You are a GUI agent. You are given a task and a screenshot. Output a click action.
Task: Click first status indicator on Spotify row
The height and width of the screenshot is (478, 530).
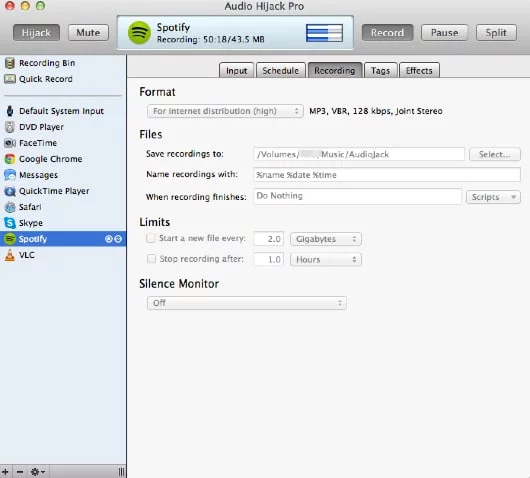click(109, 239)
